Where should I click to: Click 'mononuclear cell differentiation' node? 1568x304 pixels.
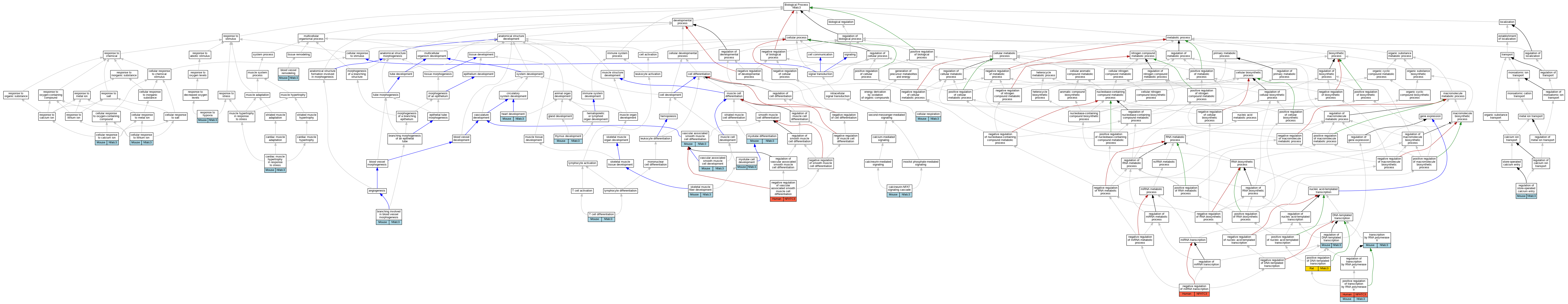tap(656, 163)
